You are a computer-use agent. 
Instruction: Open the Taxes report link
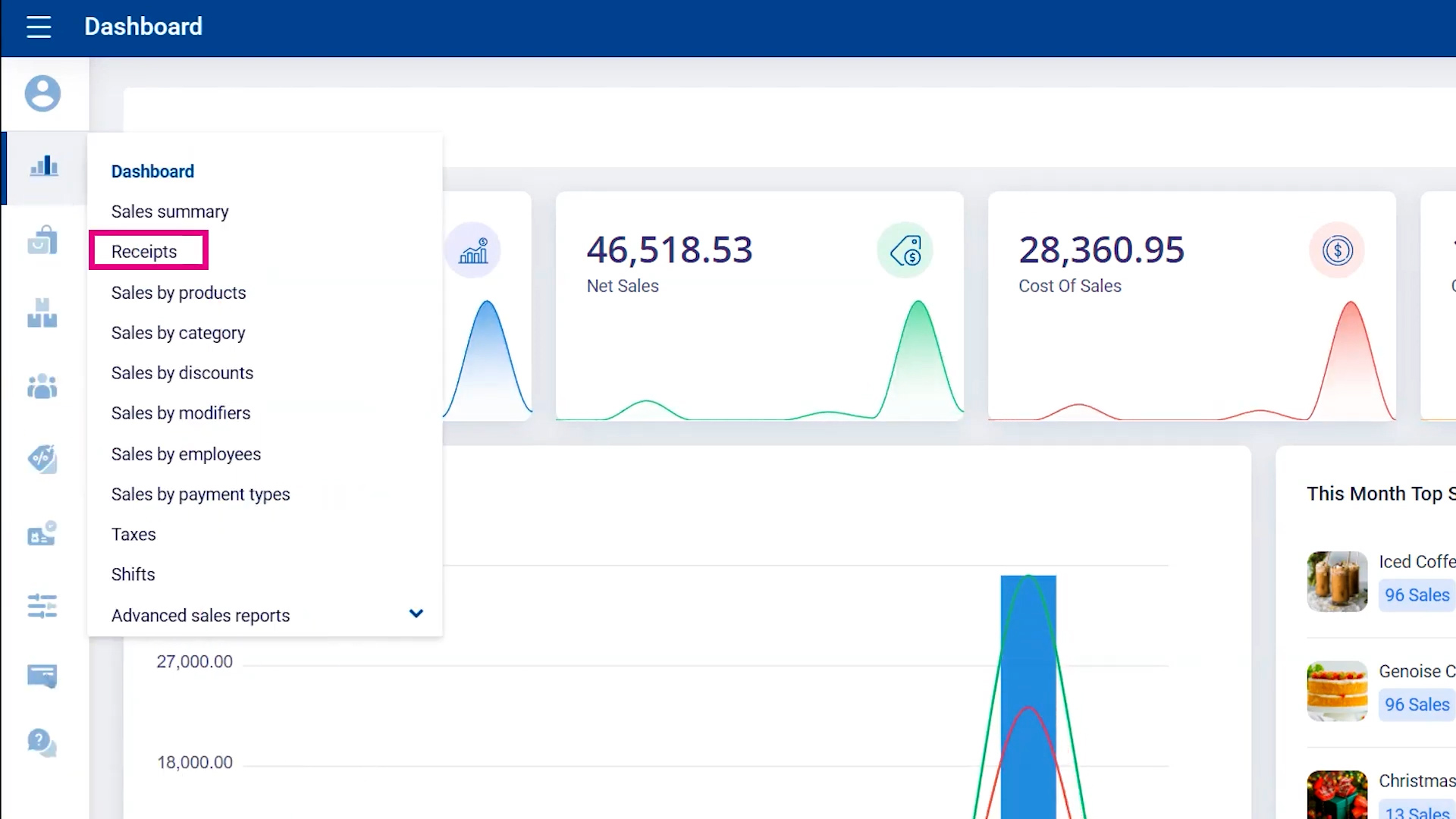click(x=133, y=535)
